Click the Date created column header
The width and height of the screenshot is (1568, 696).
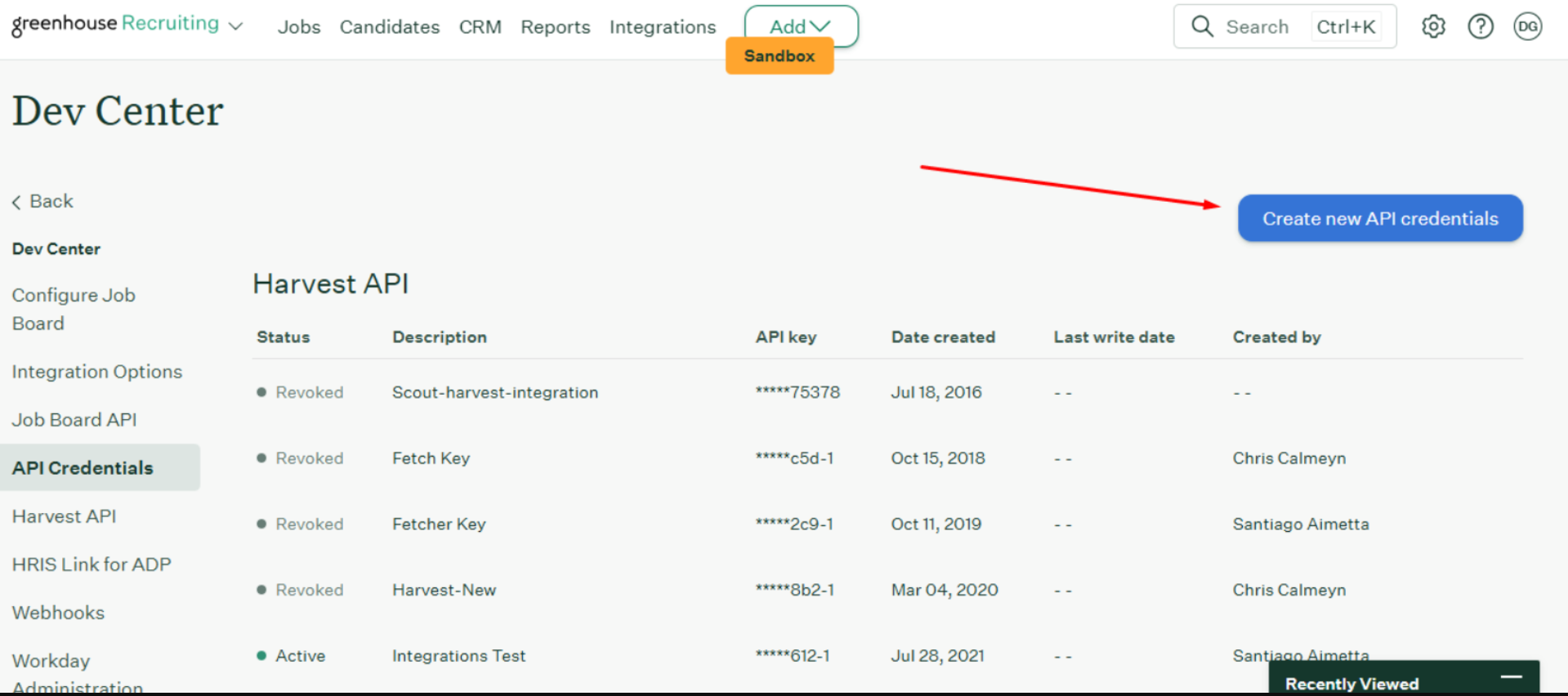tap(943, 337)
